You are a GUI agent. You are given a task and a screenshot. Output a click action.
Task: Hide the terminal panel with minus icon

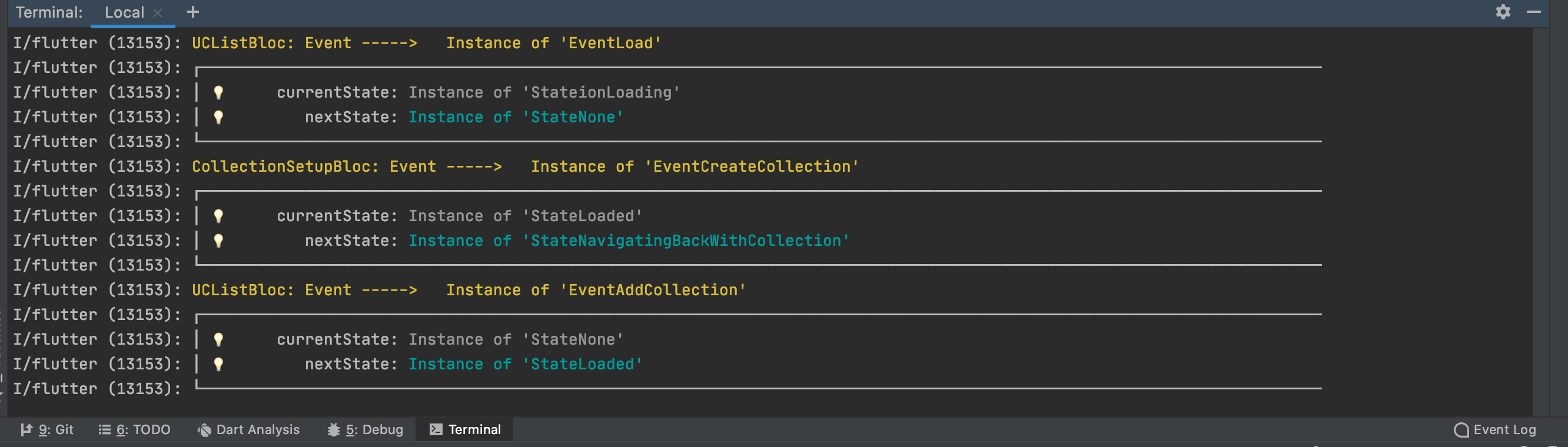pyautogui.click(x=1533, y=12)
